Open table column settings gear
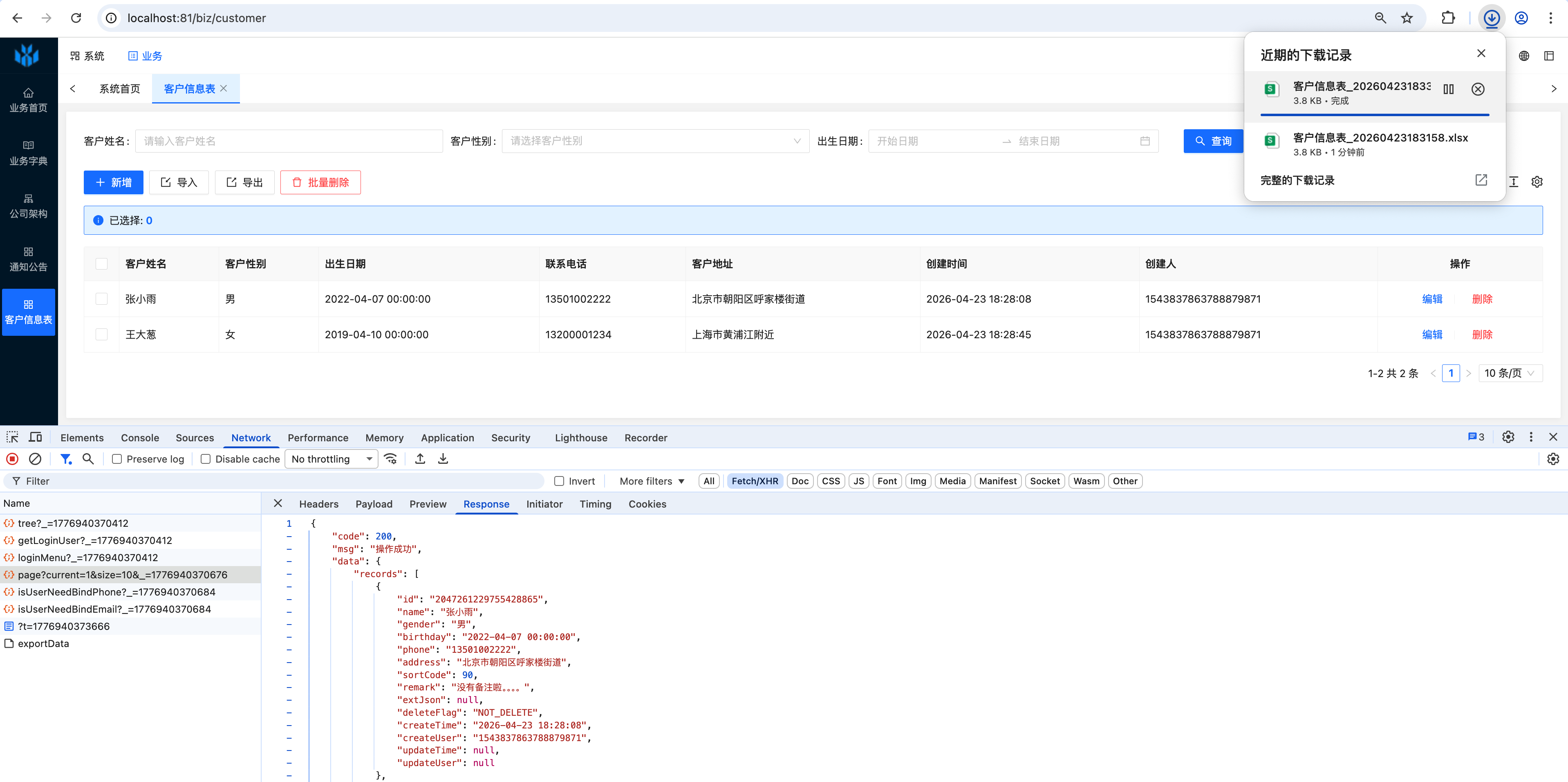 (x=1537, y=182)
